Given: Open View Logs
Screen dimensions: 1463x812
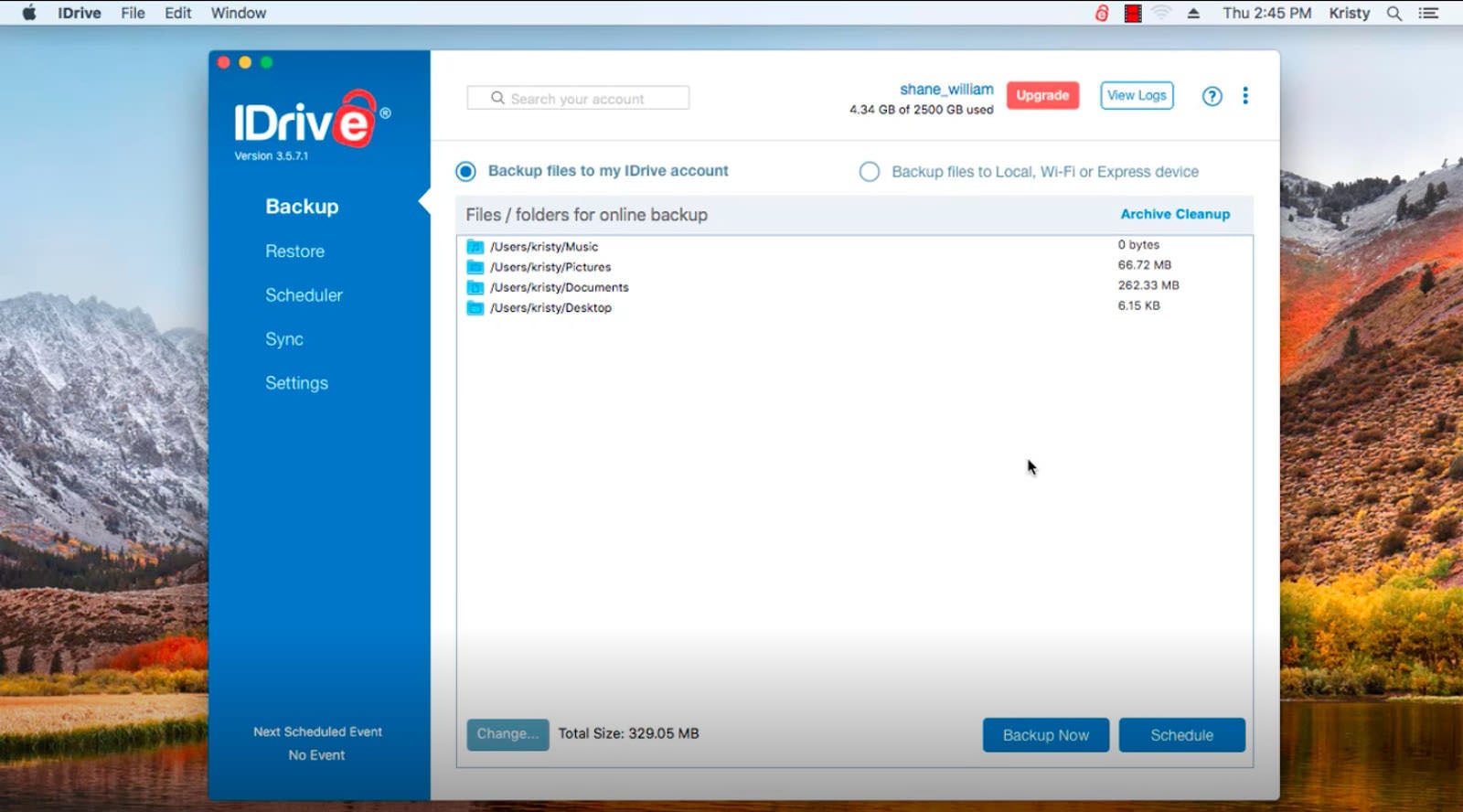Looking at the screenshot, I should 1137,95.
